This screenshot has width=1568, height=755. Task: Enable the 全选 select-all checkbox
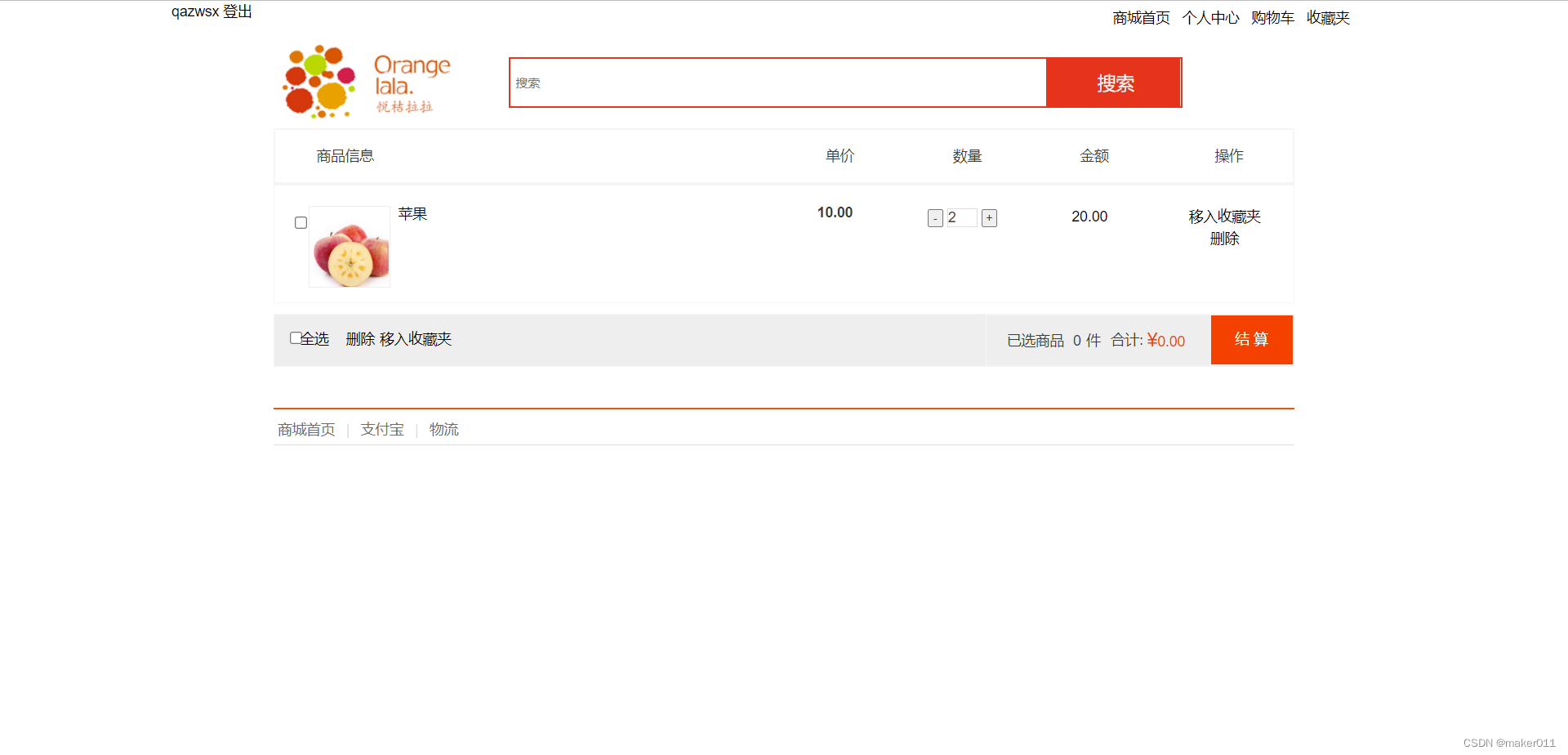click(296, 337)
